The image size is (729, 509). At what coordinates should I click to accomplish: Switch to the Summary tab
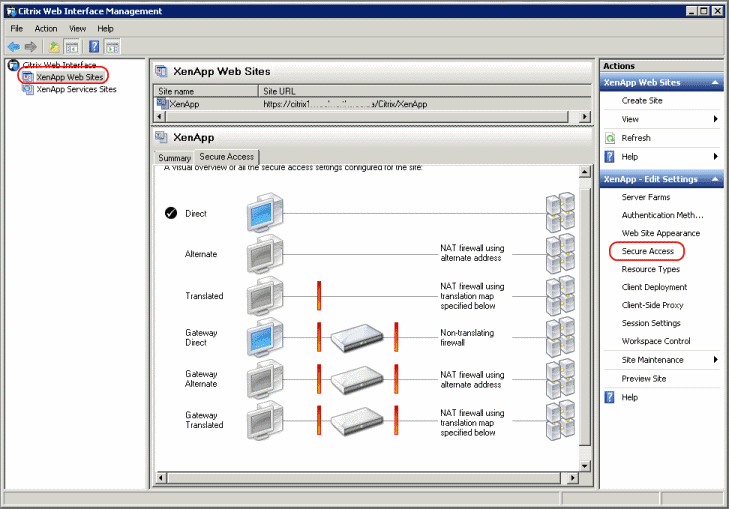point(174,158)
